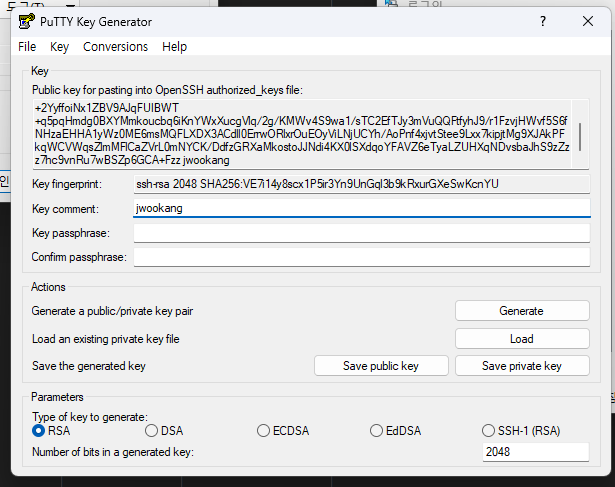Open the File menu

(x=27, y=47)
